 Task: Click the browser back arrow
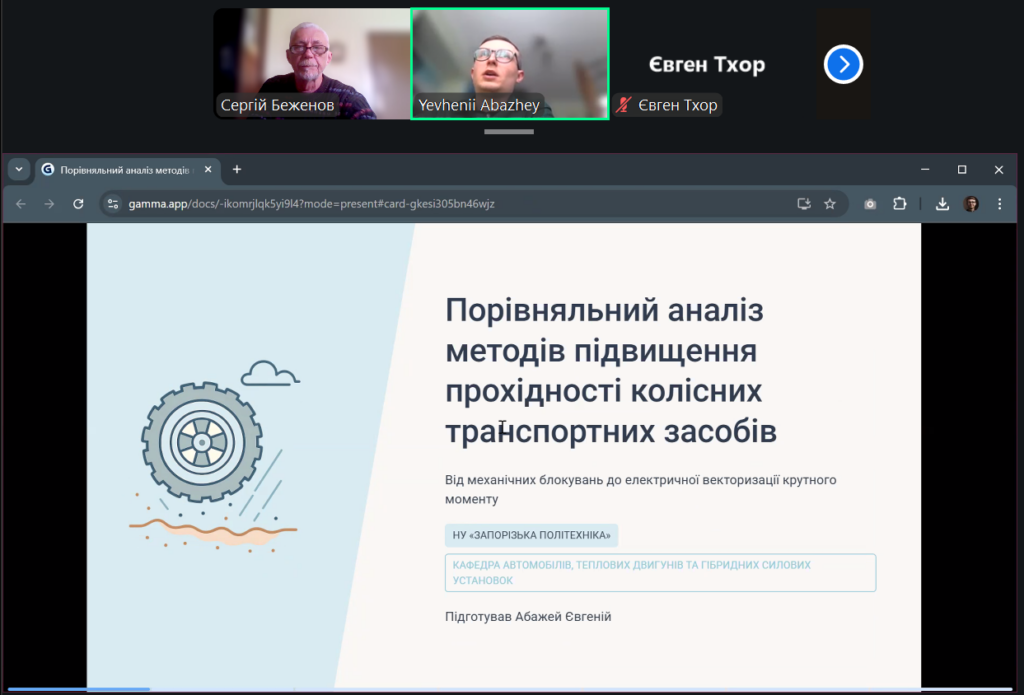pyautogui.click(x=21, y=204)
